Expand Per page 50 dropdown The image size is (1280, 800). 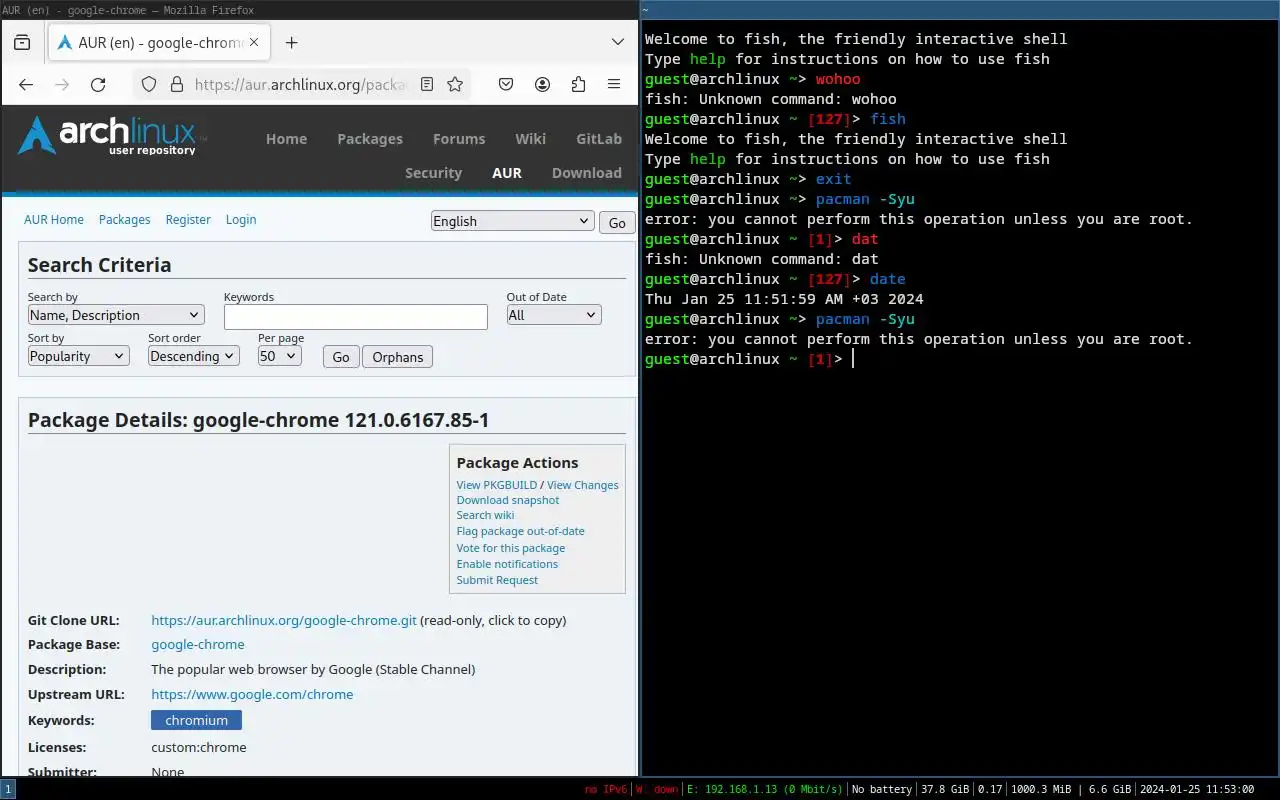coord(280,356)
